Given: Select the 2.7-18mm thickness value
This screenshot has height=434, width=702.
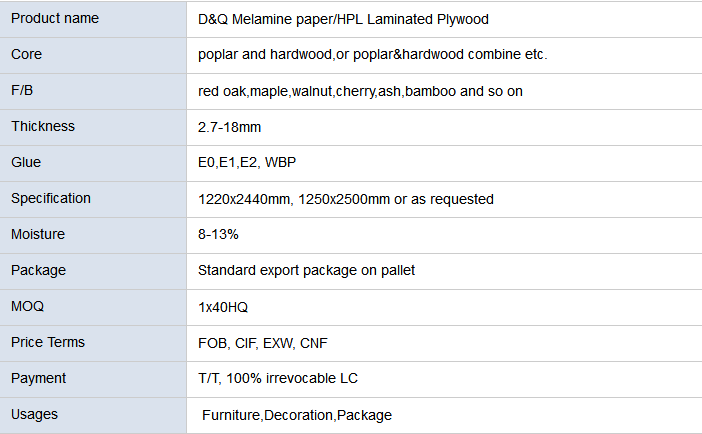Looking at the screenshot, I should [x=232, y=127].
